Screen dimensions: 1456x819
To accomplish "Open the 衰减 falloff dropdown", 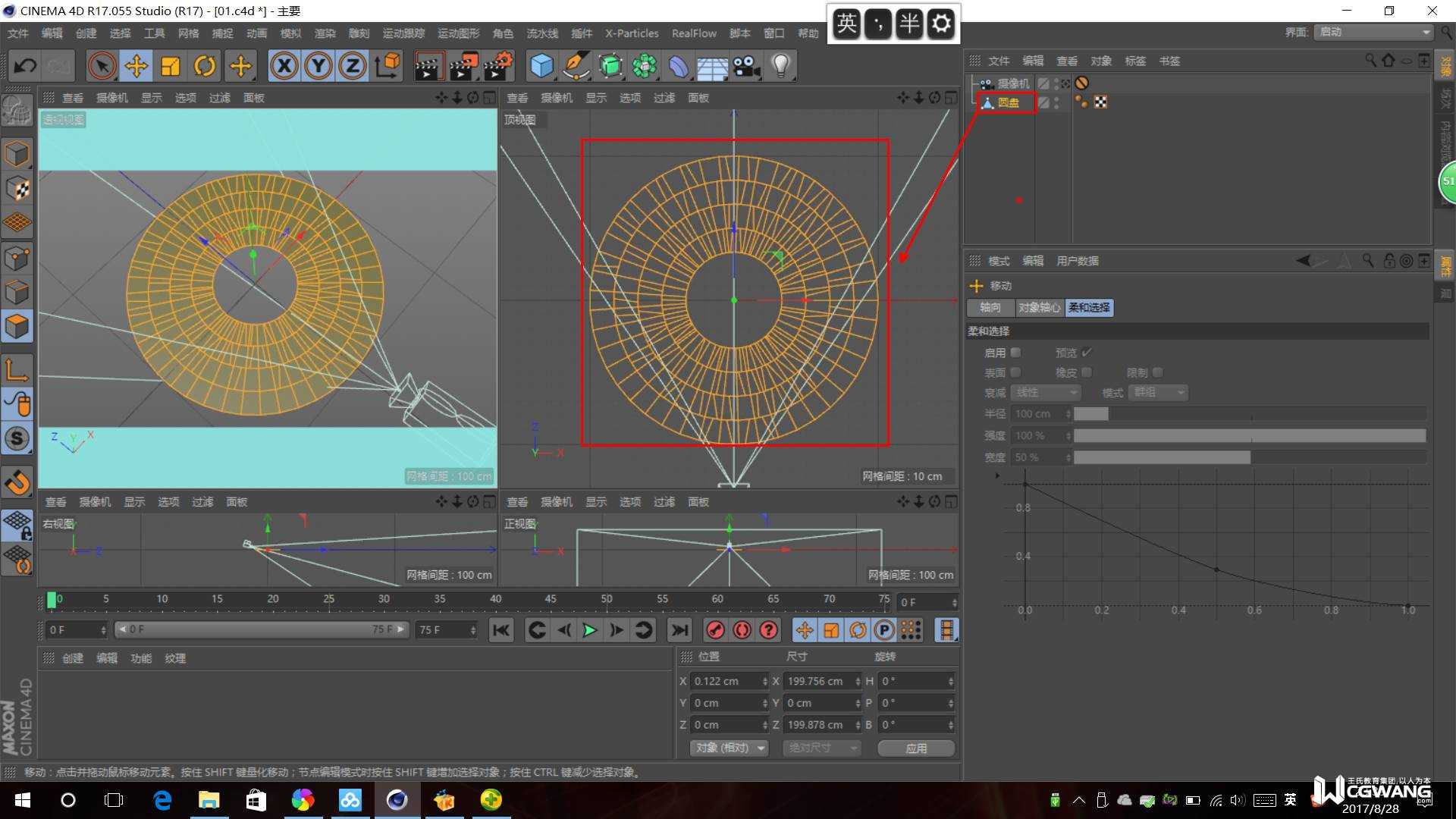I will tap(1046, 393).
